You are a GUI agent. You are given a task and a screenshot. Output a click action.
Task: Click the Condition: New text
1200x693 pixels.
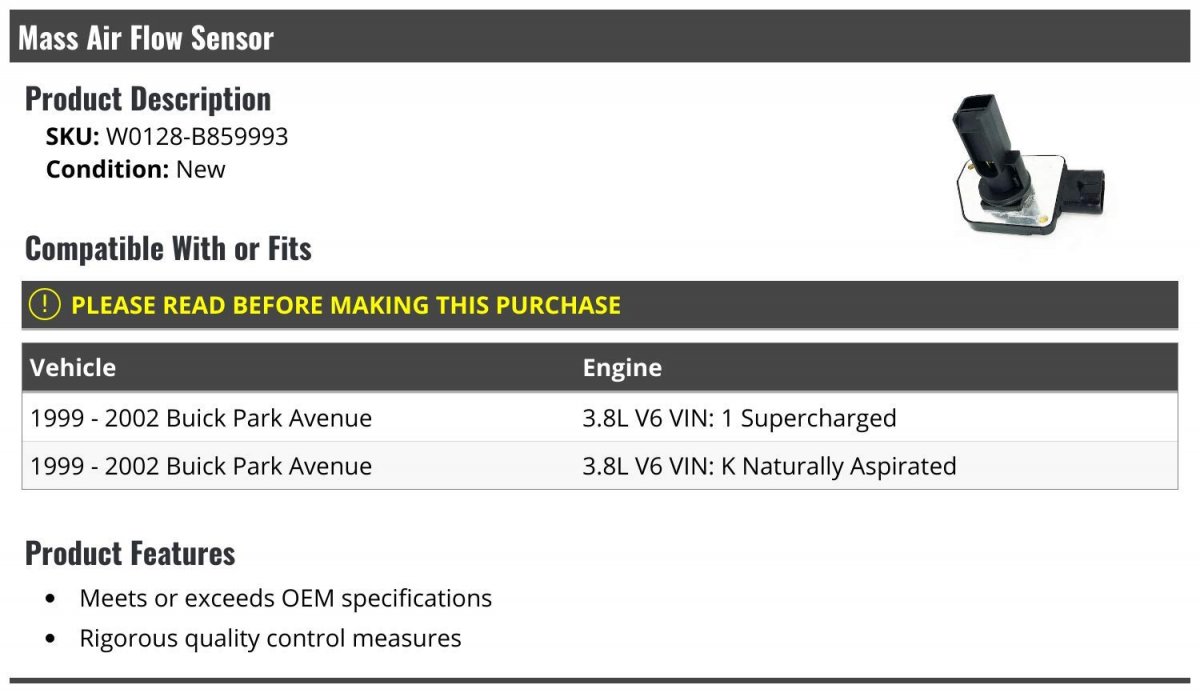pyautogui.click(x=136, y=169)
